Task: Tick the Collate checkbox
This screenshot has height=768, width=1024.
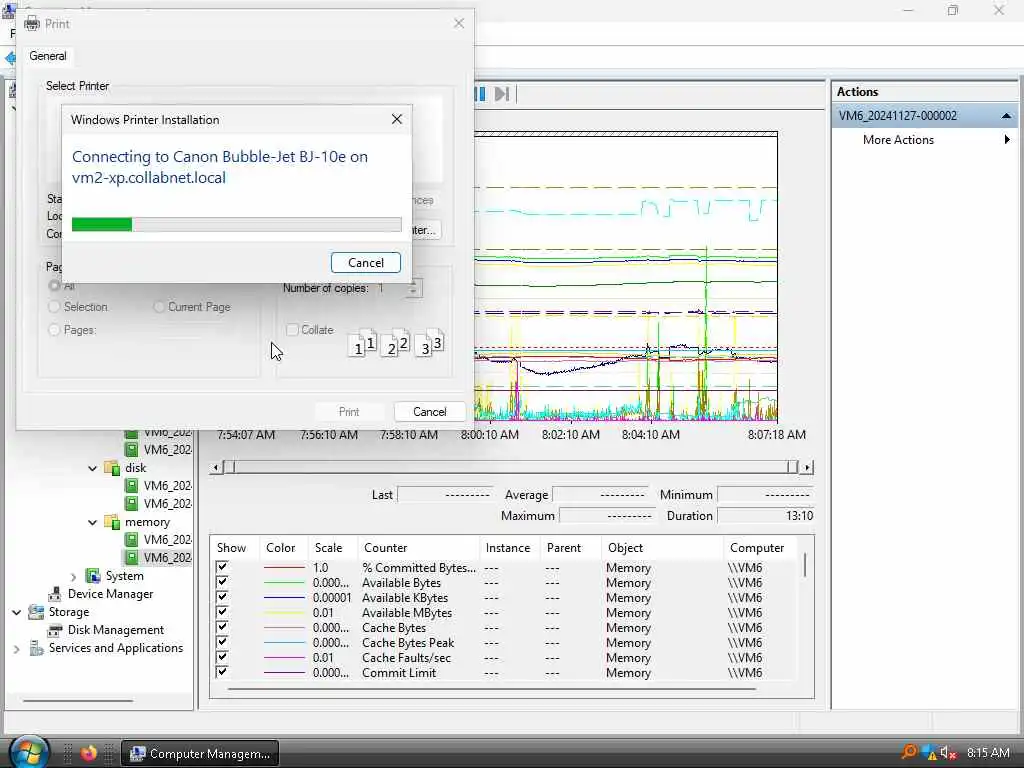Action: click(293, 330)
